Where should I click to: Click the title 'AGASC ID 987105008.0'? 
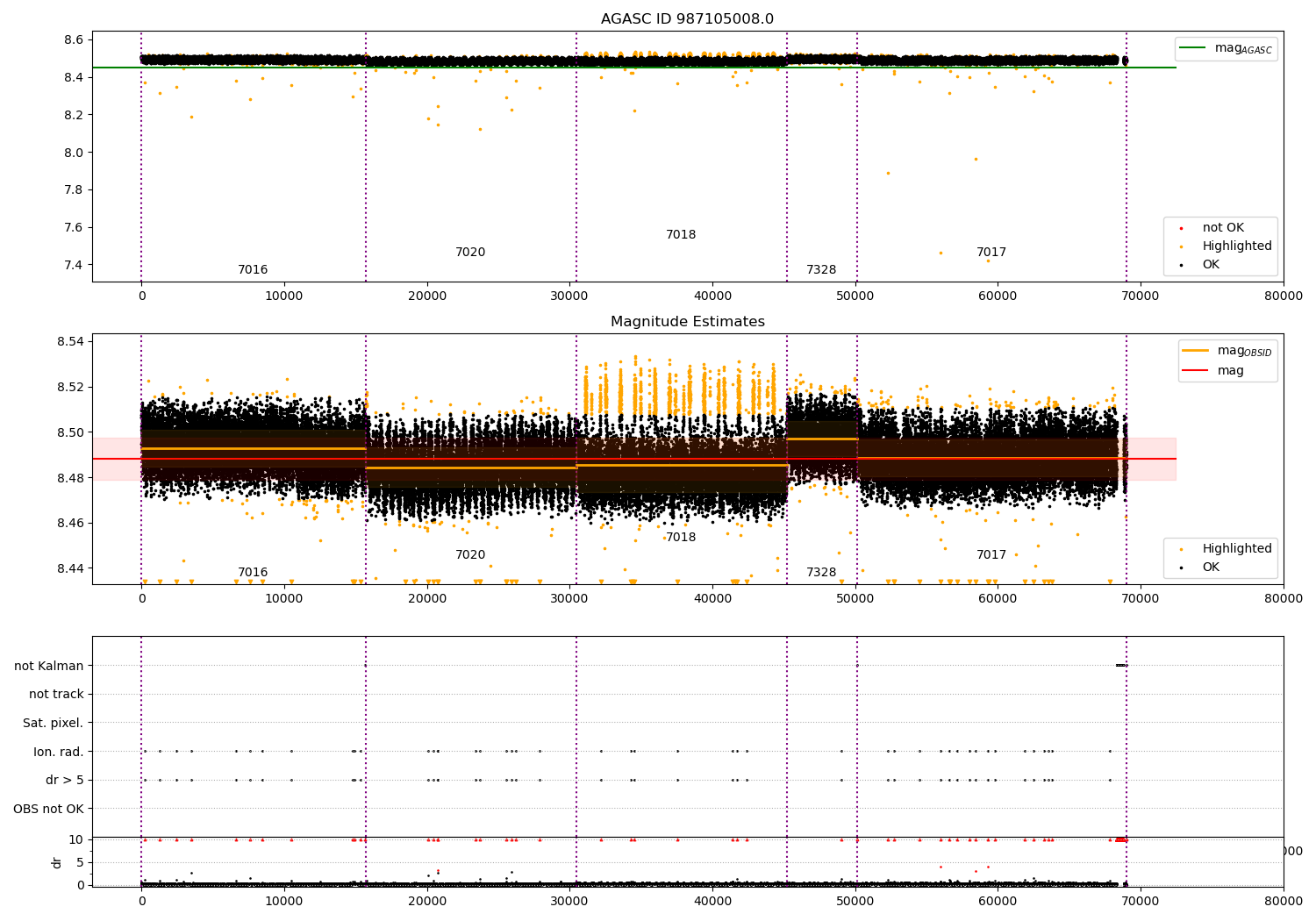pos(687,19)
